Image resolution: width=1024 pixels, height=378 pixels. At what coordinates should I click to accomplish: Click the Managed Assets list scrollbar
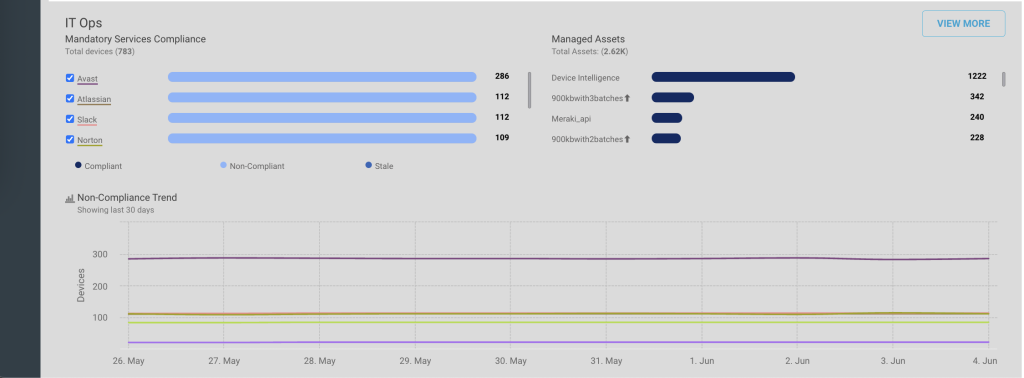click(1004, 79)
